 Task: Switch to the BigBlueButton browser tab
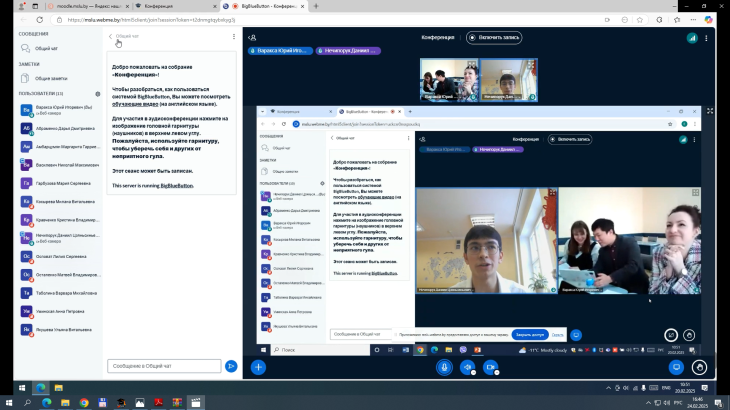coord(264,6)
